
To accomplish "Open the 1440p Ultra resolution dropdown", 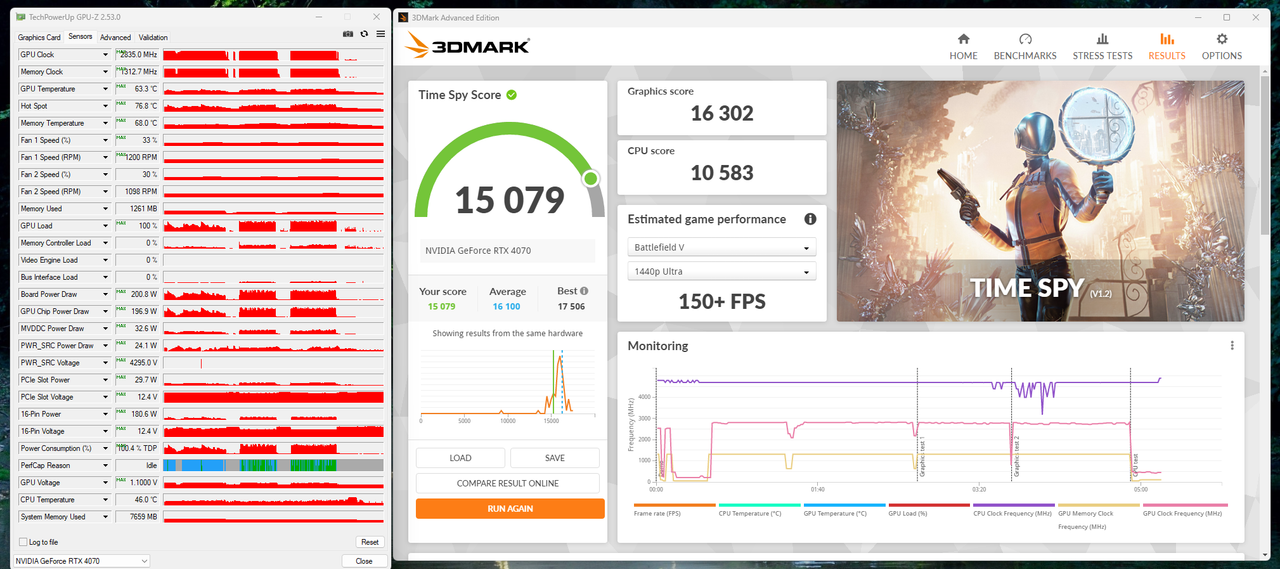I will coord(722,271).
